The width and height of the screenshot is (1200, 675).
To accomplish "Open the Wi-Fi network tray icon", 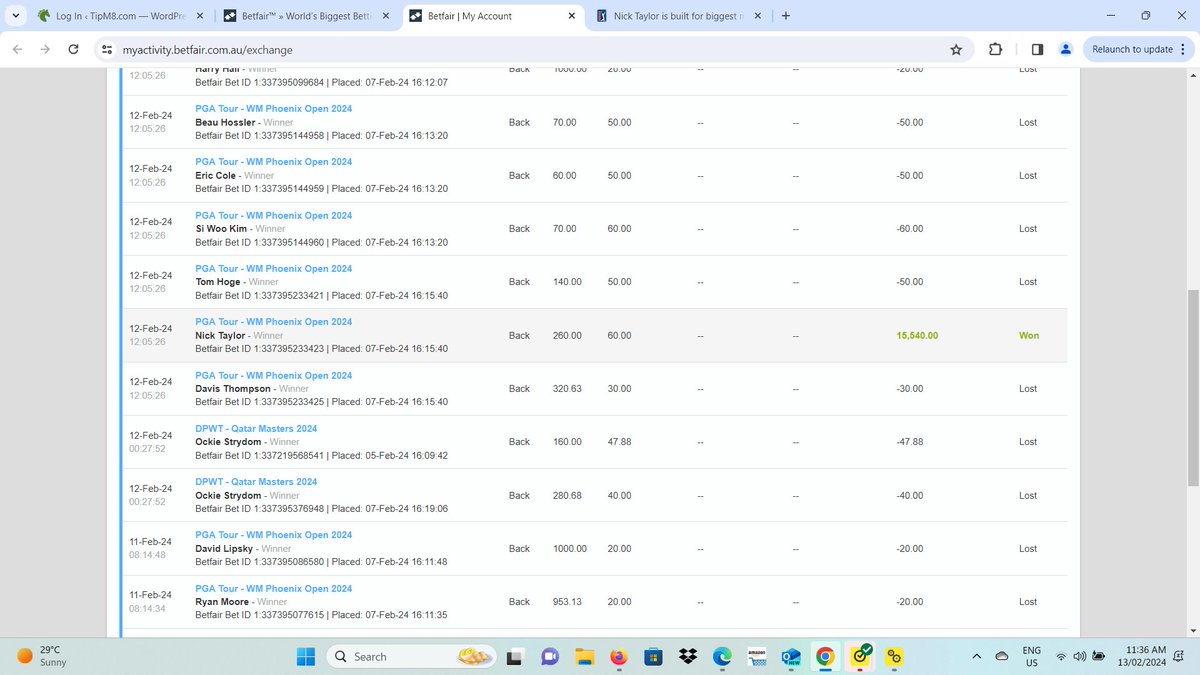I will point(1061,656).
